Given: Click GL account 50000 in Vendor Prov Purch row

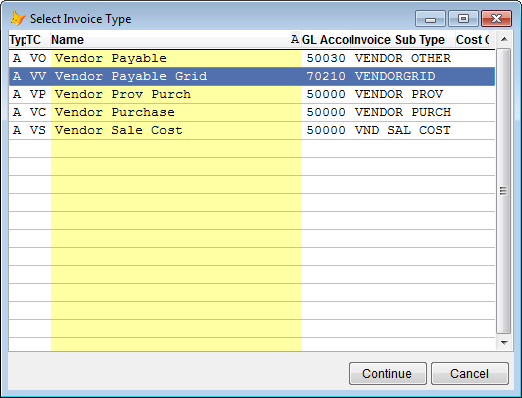Looking at the screenshot, I should (x=326, y=94).
